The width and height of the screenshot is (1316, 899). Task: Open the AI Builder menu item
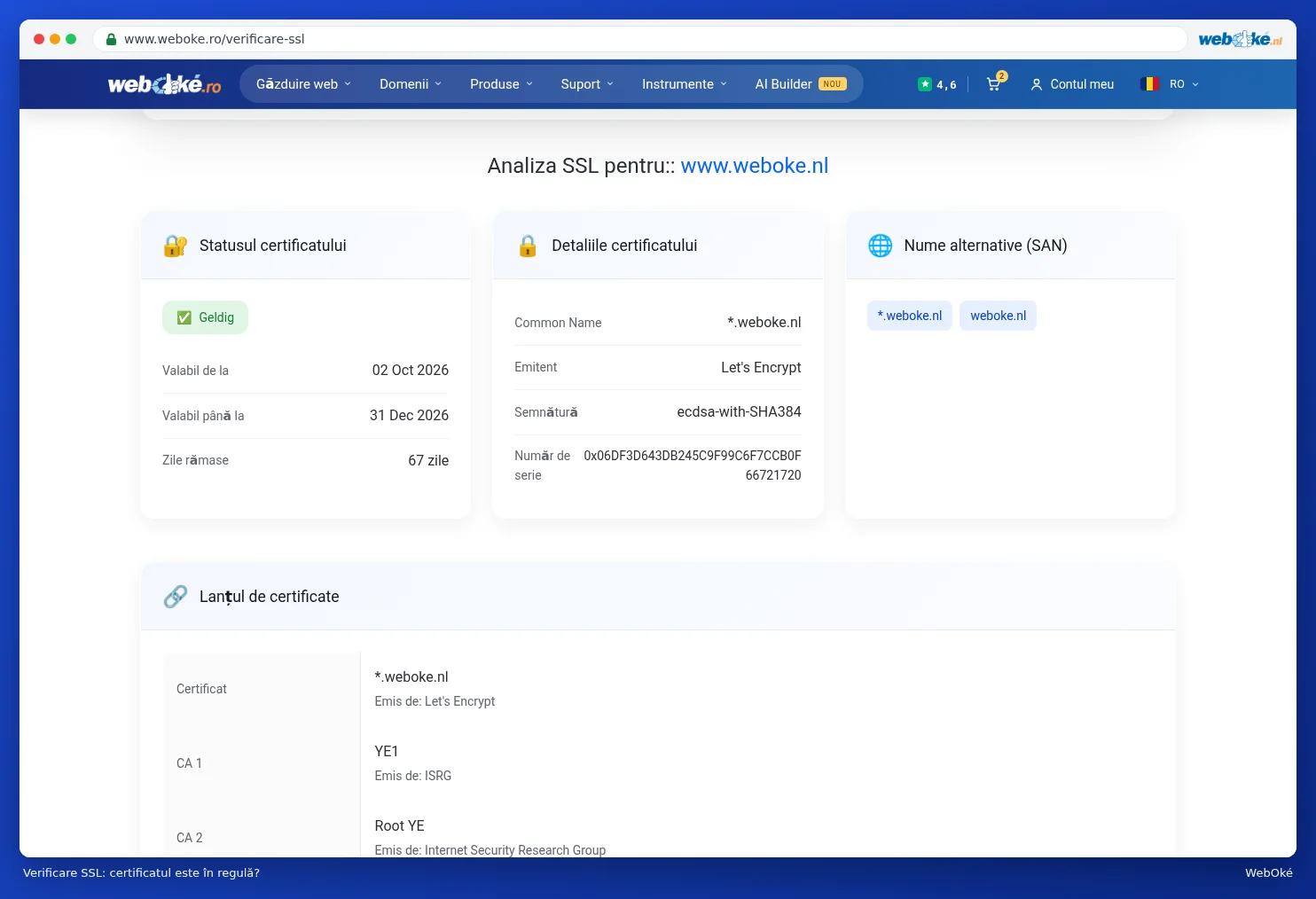click(800, 84)
